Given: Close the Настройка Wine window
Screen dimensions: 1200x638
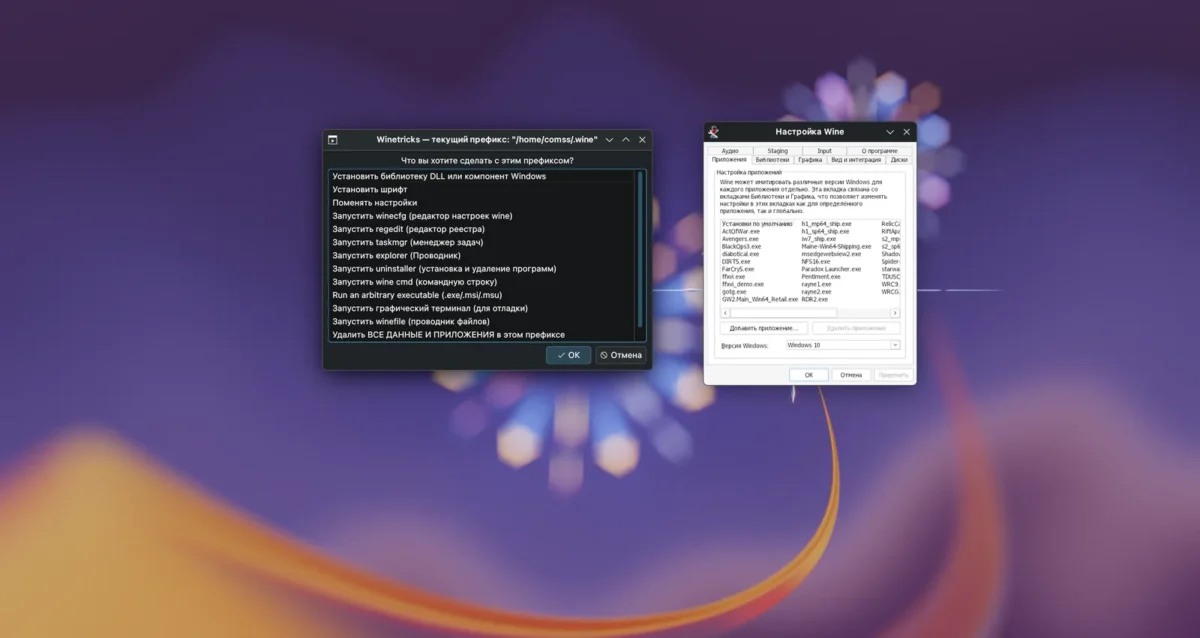Looking at the screenshot, I should point(906,131).
